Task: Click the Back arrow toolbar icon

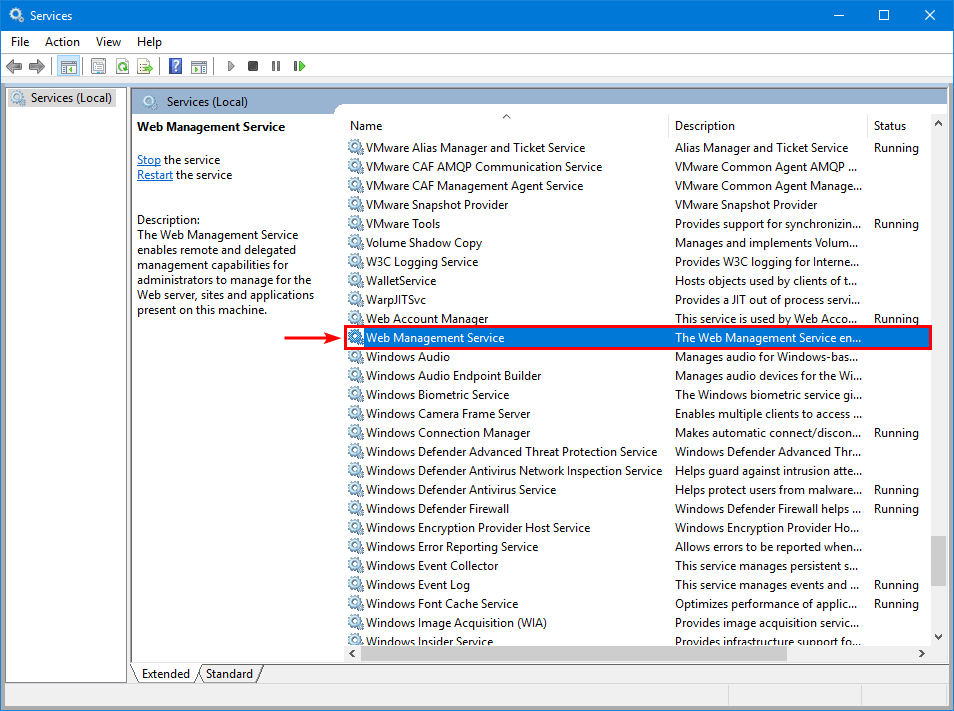Action: [x=14, y=66]
